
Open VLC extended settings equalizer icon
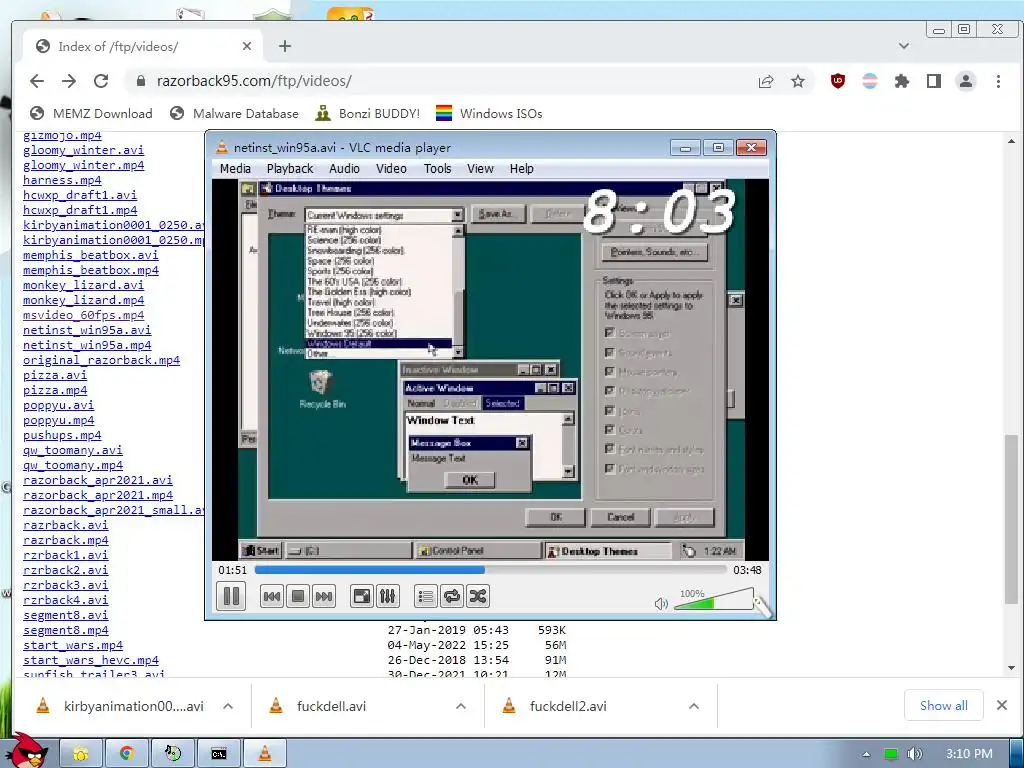click(387, 596)
